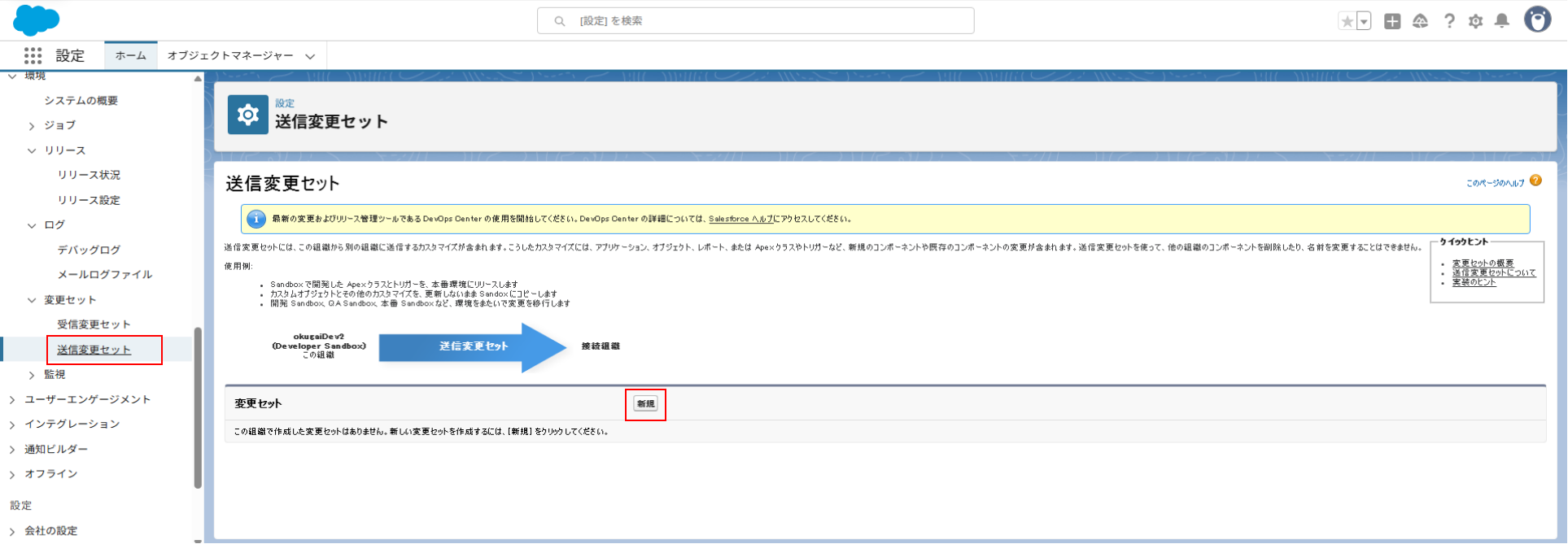
Task: Open the Trailhead guidance icon in header
Action: point(1420,21)
